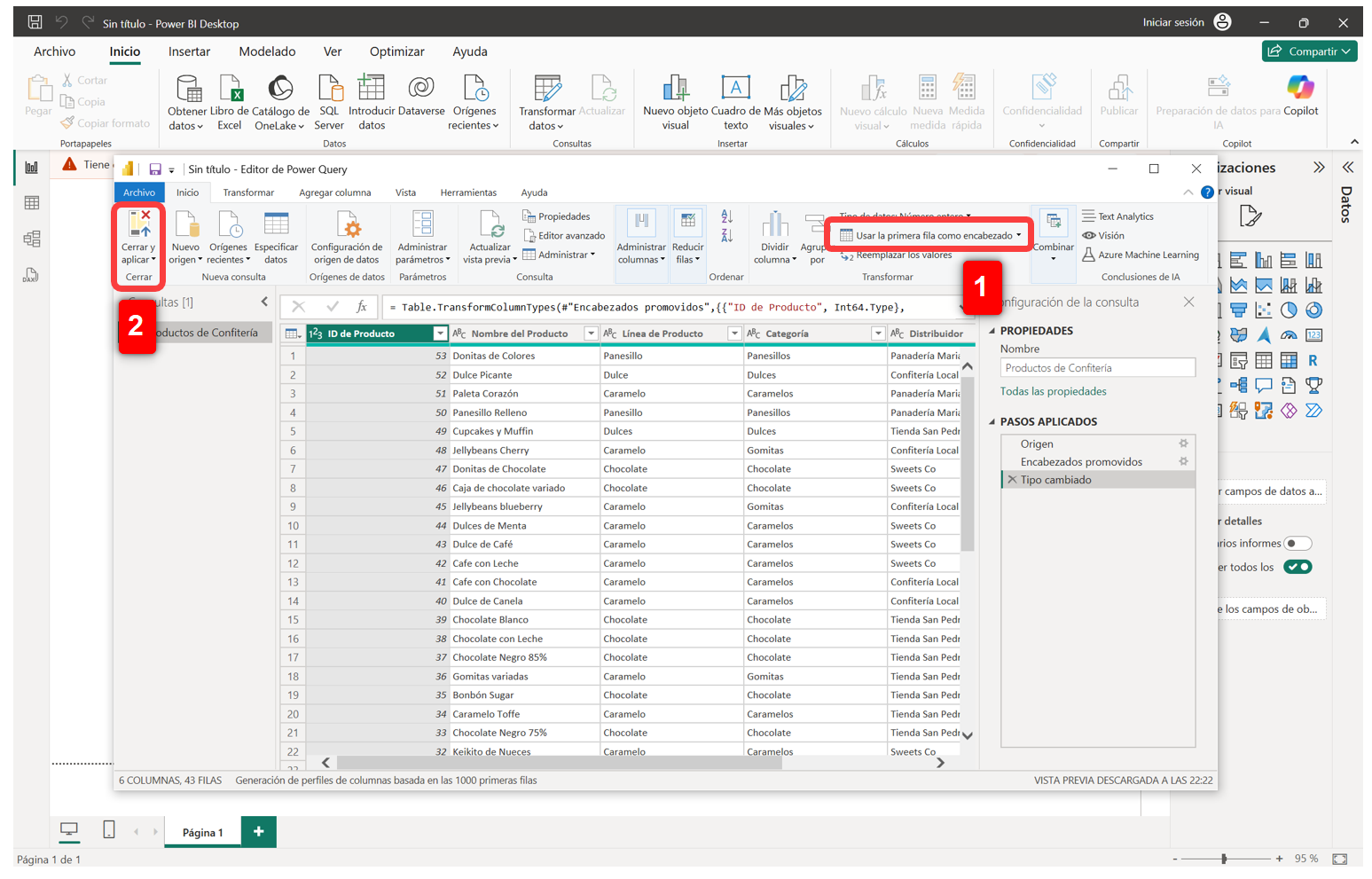
Task: Open Orígenes recientes in Power Query editor
Action: (x=229, y=237)
